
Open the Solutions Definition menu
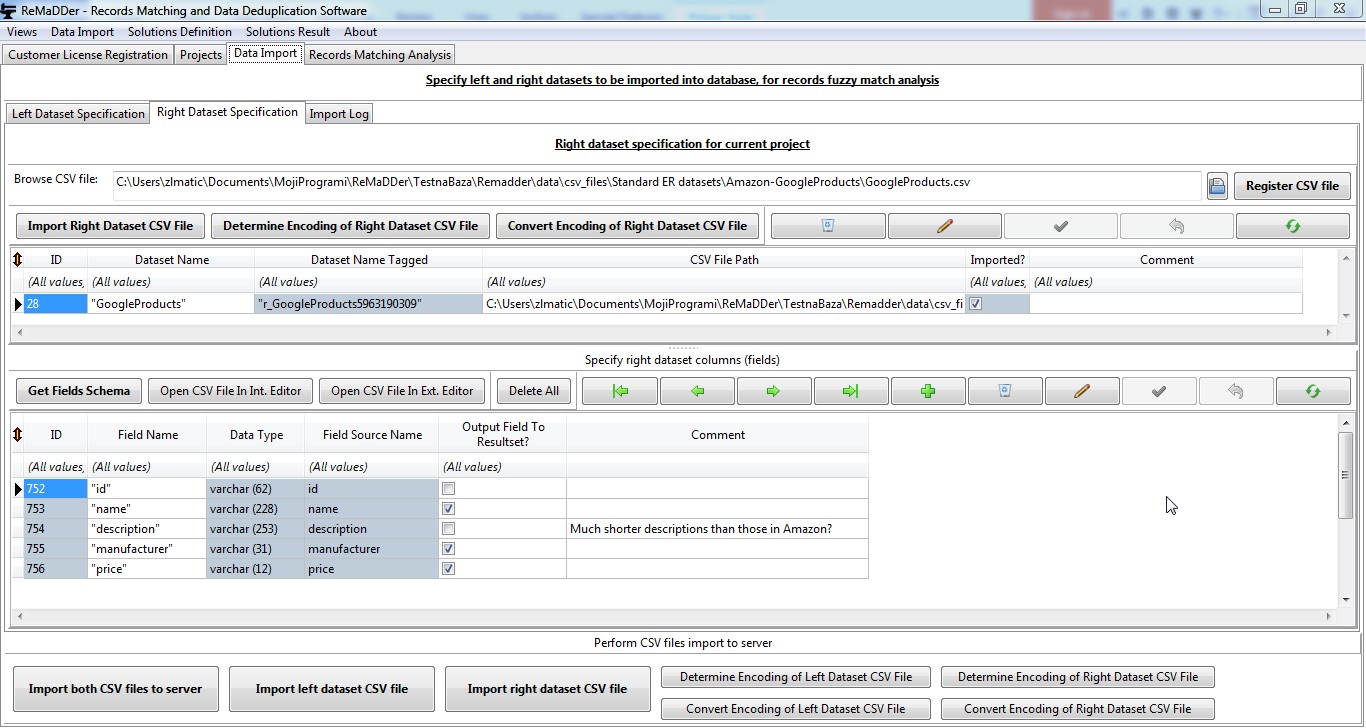click(180, 32)
